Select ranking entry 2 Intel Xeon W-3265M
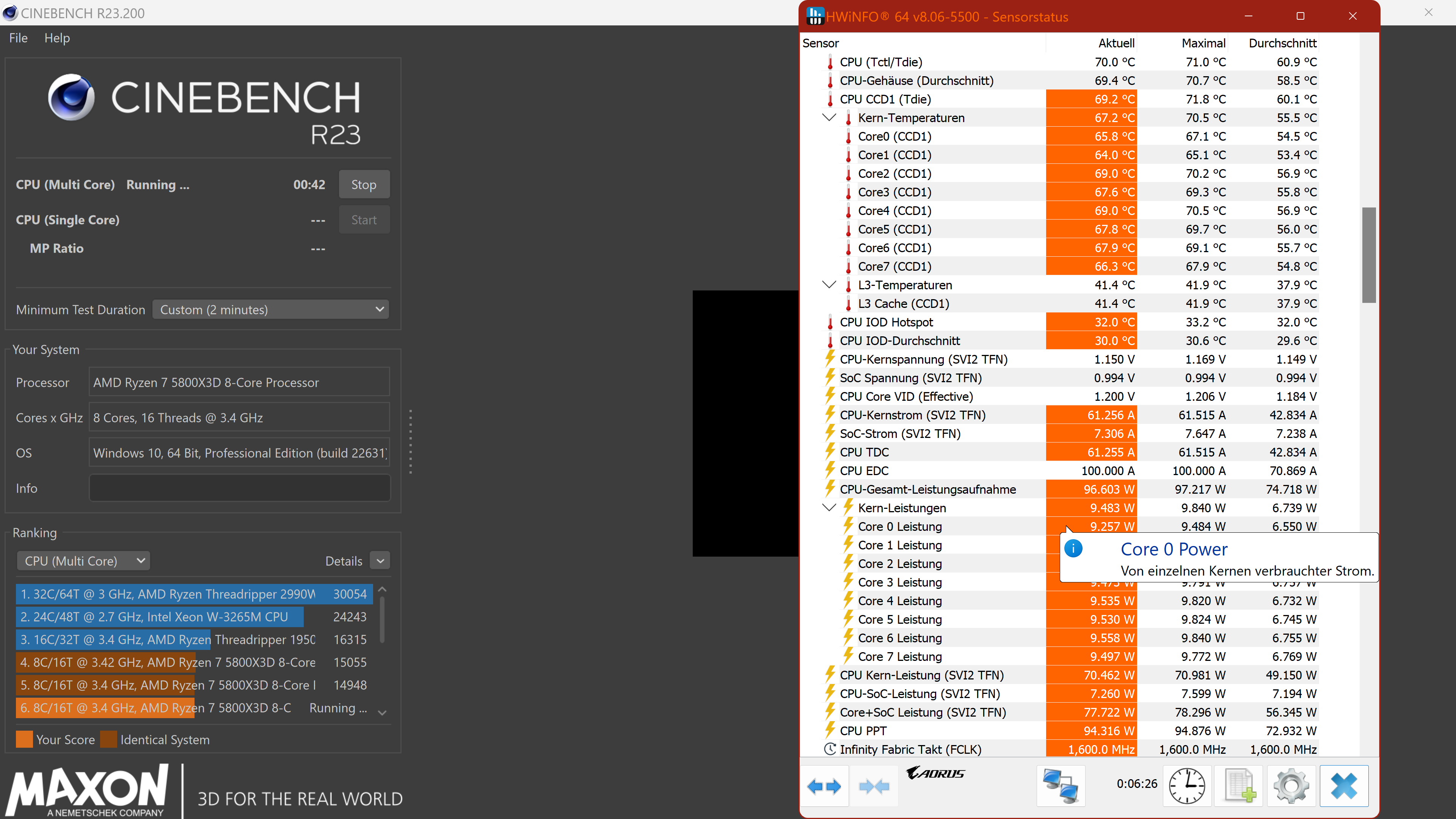 (x=195, y=617)
